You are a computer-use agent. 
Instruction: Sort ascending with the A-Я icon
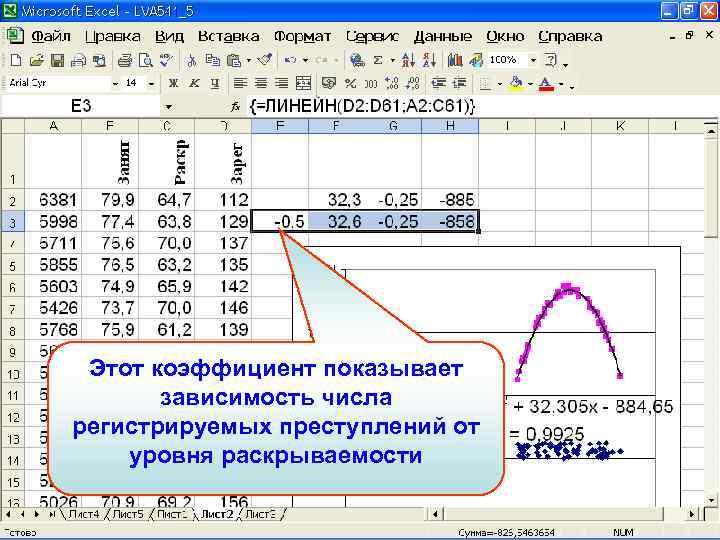[x=408, y=60]
